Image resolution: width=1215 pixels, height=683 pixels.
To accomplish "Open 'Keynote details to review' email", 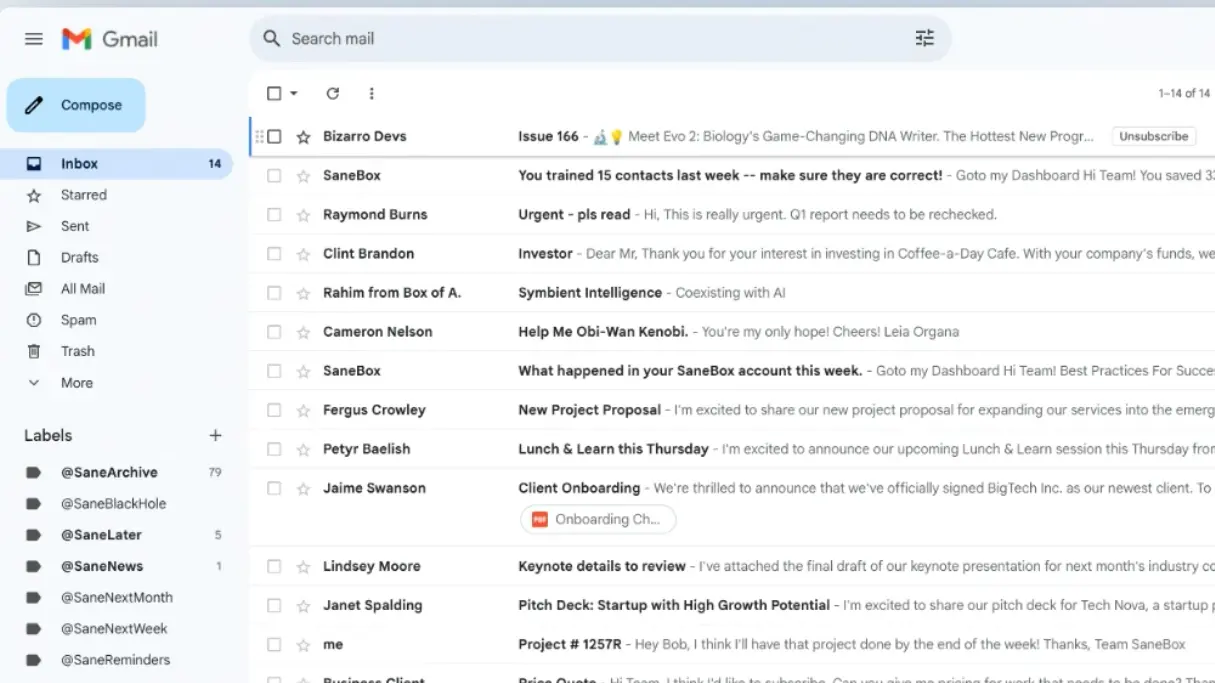I will click(731, 566).
